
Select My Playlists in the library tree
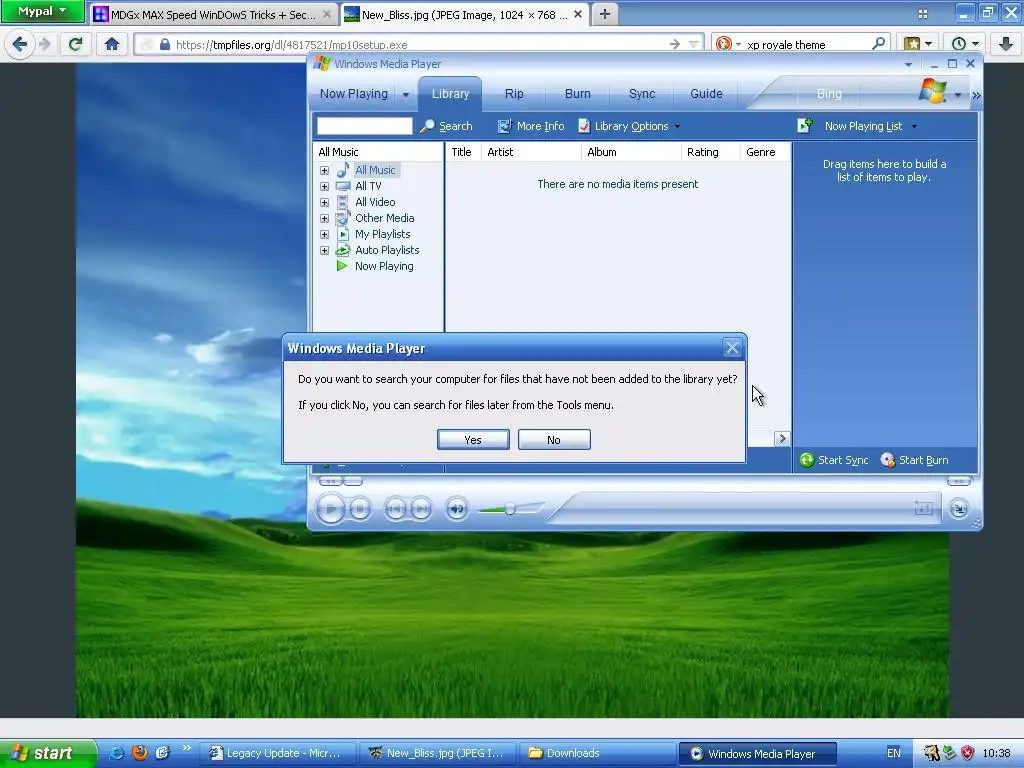383,234
